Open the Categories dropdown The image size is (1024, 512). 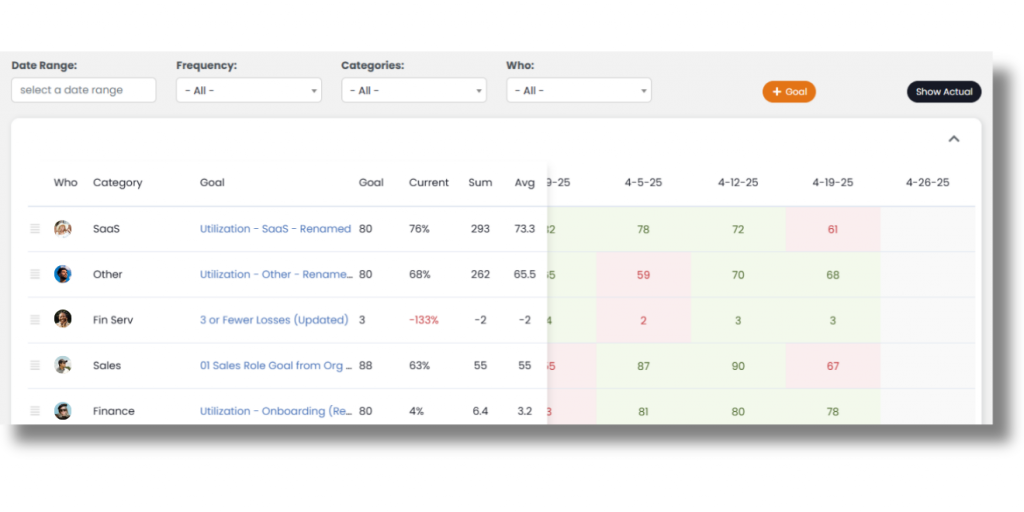click(413, 90)
